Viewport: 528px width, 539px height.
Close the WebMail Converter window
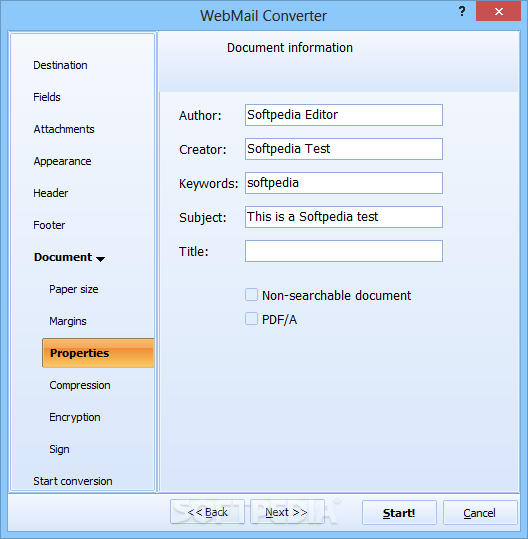click(498, 11)
